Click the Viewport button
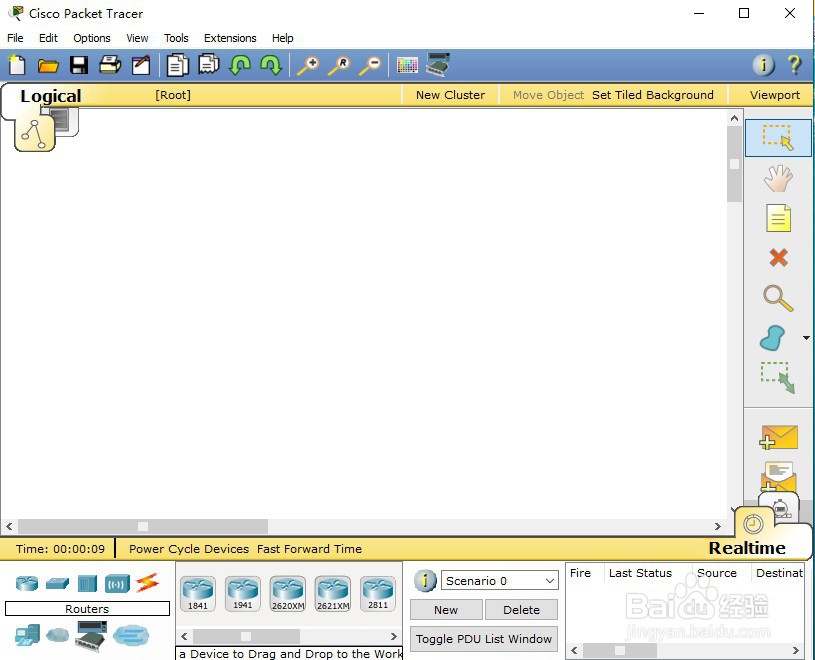This screenshot has height=660, width=815. click(x=774, y=95)
